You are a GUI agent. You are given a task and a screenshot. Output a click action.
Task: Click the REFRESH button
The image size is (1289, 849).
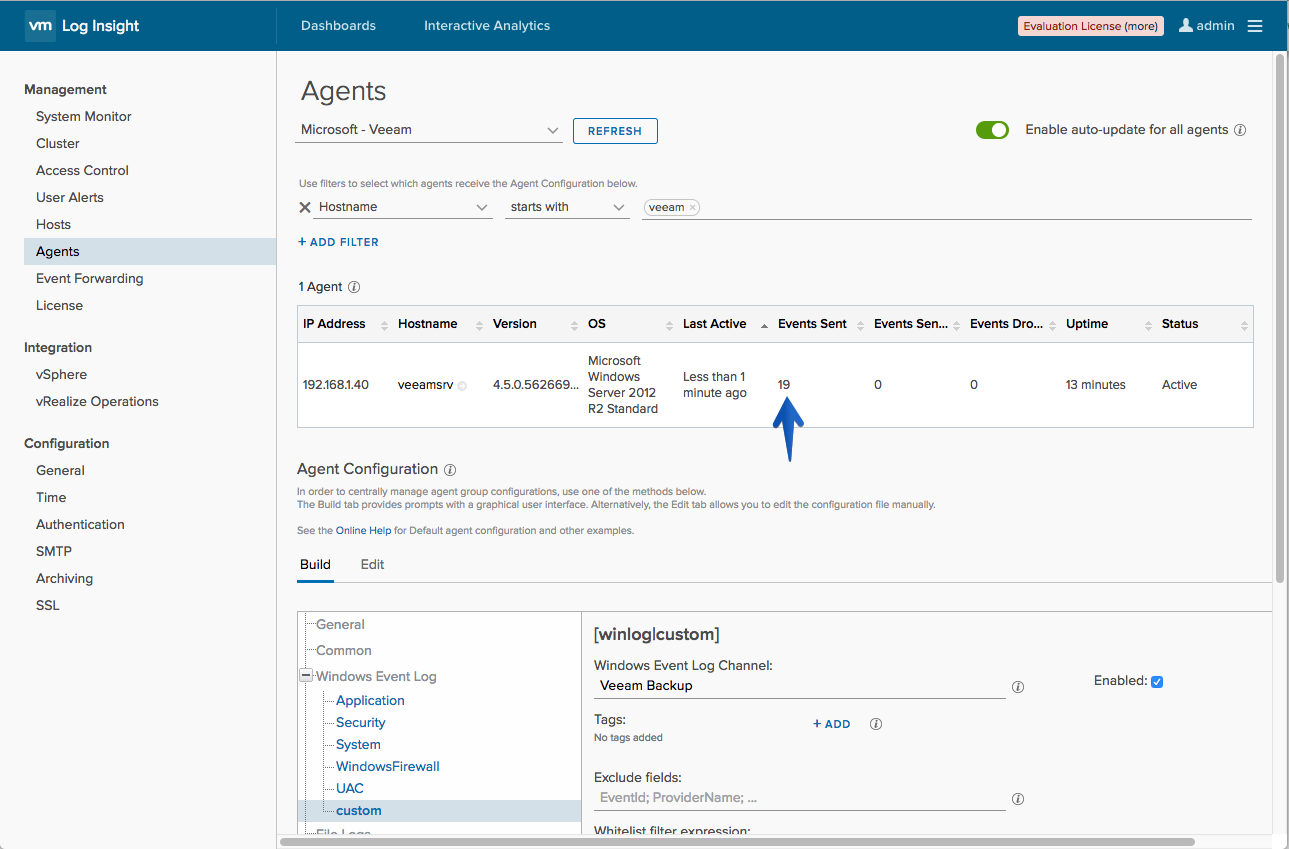tap(615, 131)
